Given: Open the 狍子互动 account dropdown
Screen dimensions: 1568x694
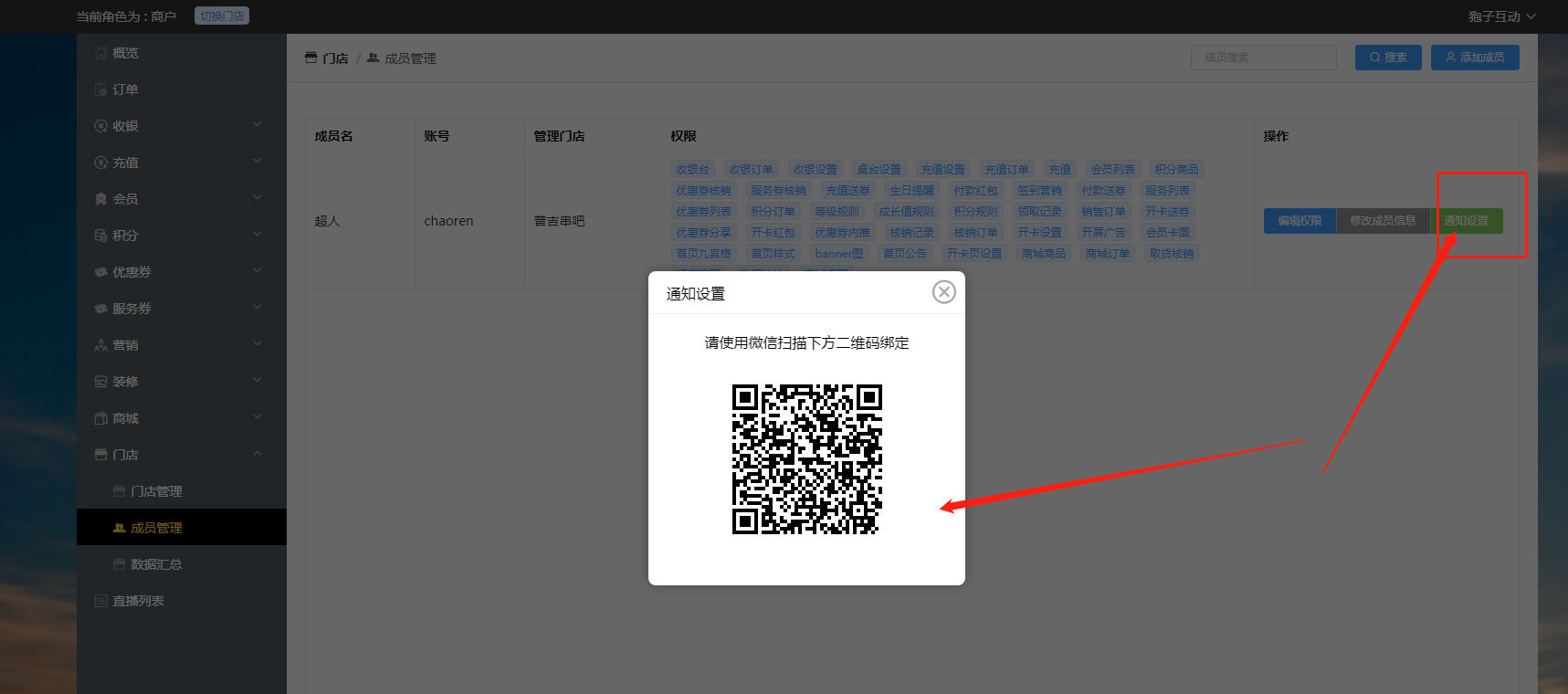Looking at the screenshot, I should point(1501,16).
